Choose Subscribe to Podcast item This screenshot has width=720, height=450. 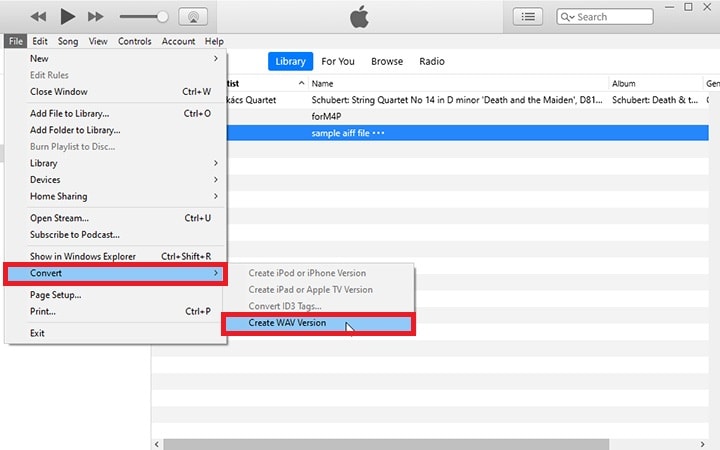(x=116, y=235)
